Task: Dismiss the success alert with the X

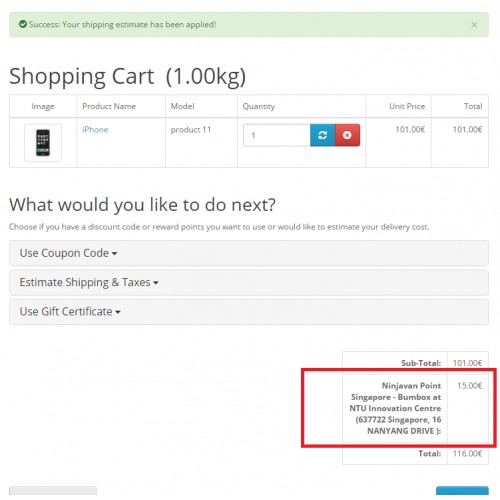Action: click(474, 25)
